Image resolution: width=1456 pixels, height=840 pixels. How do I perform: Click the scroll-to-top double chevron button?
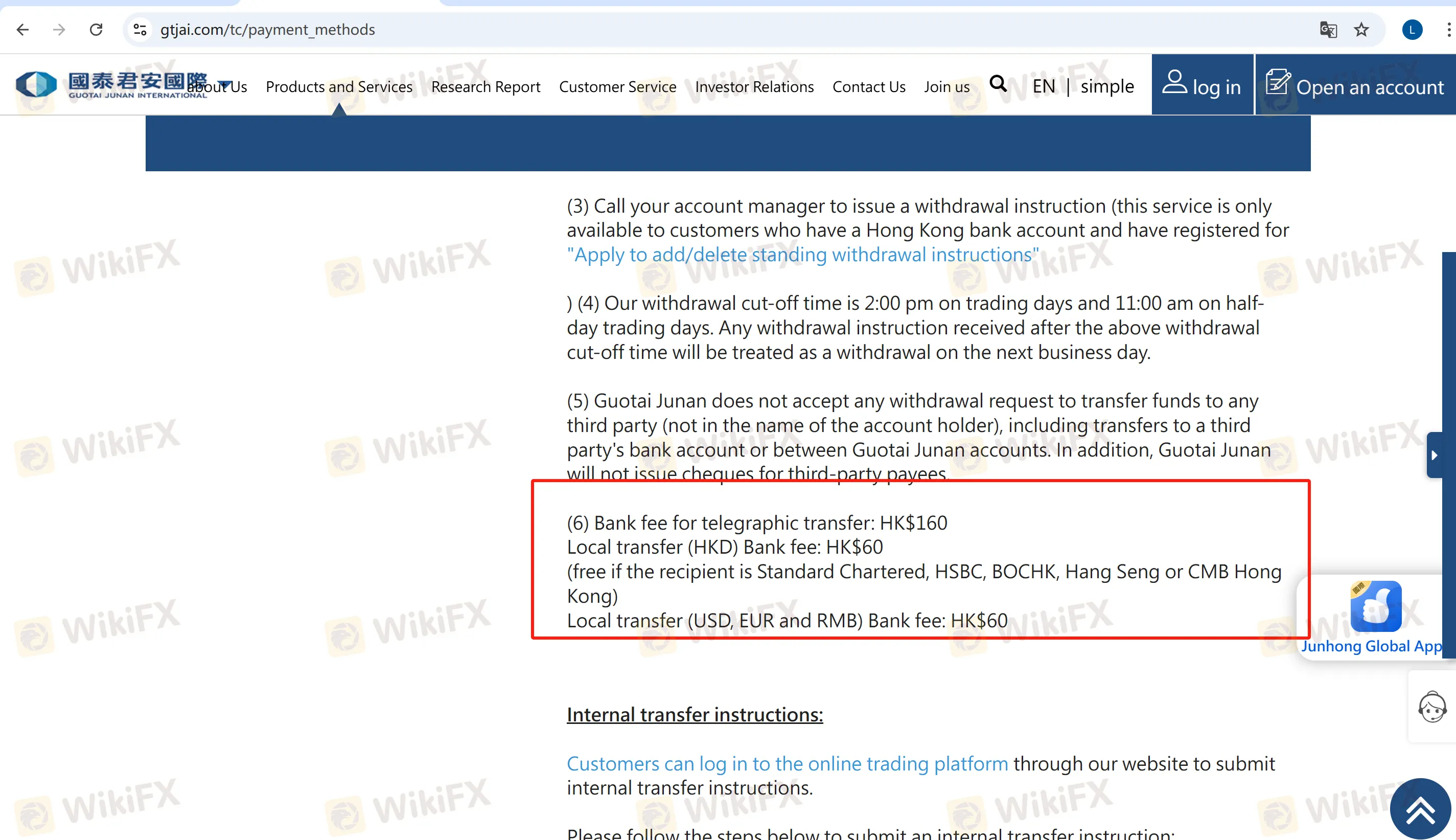pyautogui.click(x=1420, y=809)
